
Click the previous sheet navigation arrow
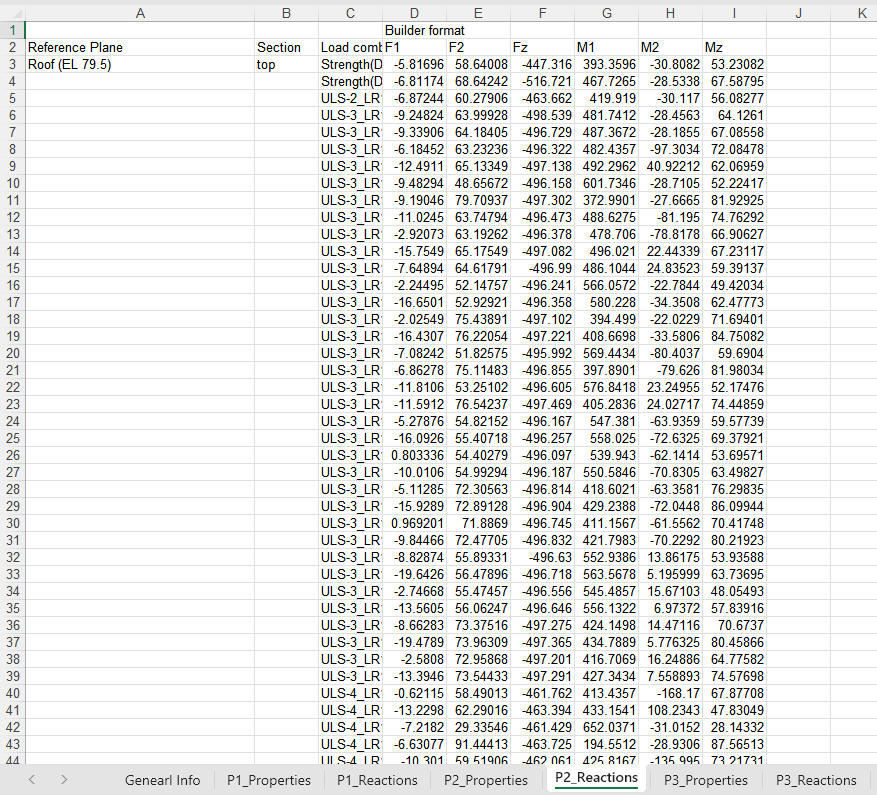pos(36,780)
